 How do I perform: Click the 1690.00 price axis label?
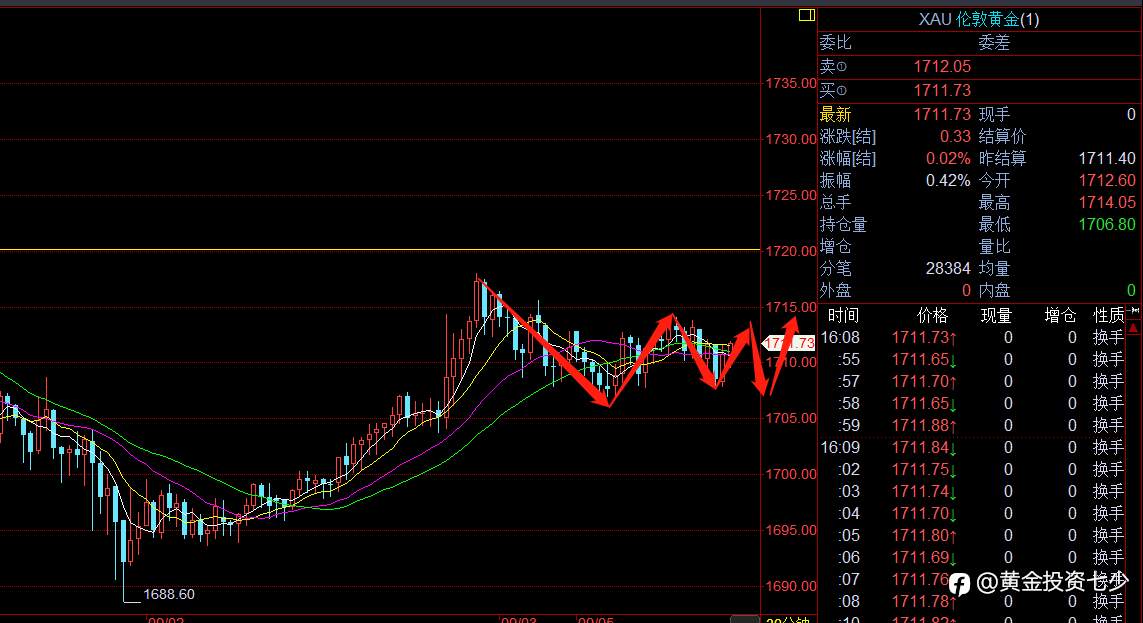click(791, 586)
